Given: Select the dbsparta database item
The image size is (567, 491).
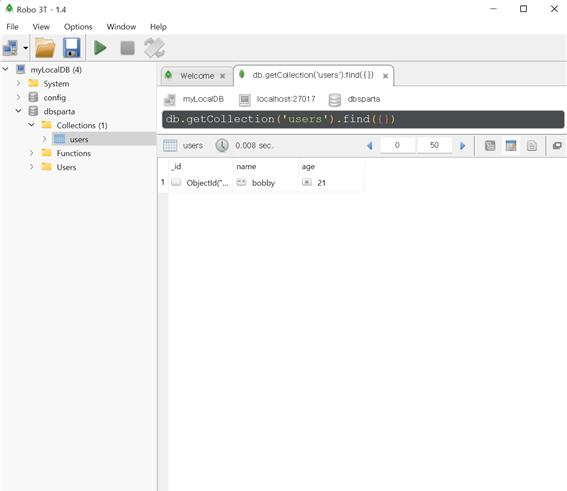Looking at the screenshot, I should [59, 111].
